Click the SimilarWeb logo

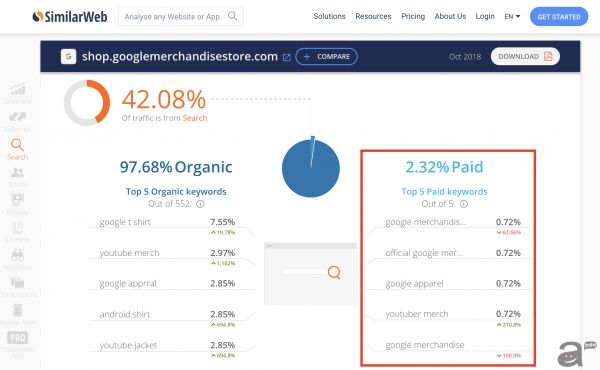[x=70, y=16]
